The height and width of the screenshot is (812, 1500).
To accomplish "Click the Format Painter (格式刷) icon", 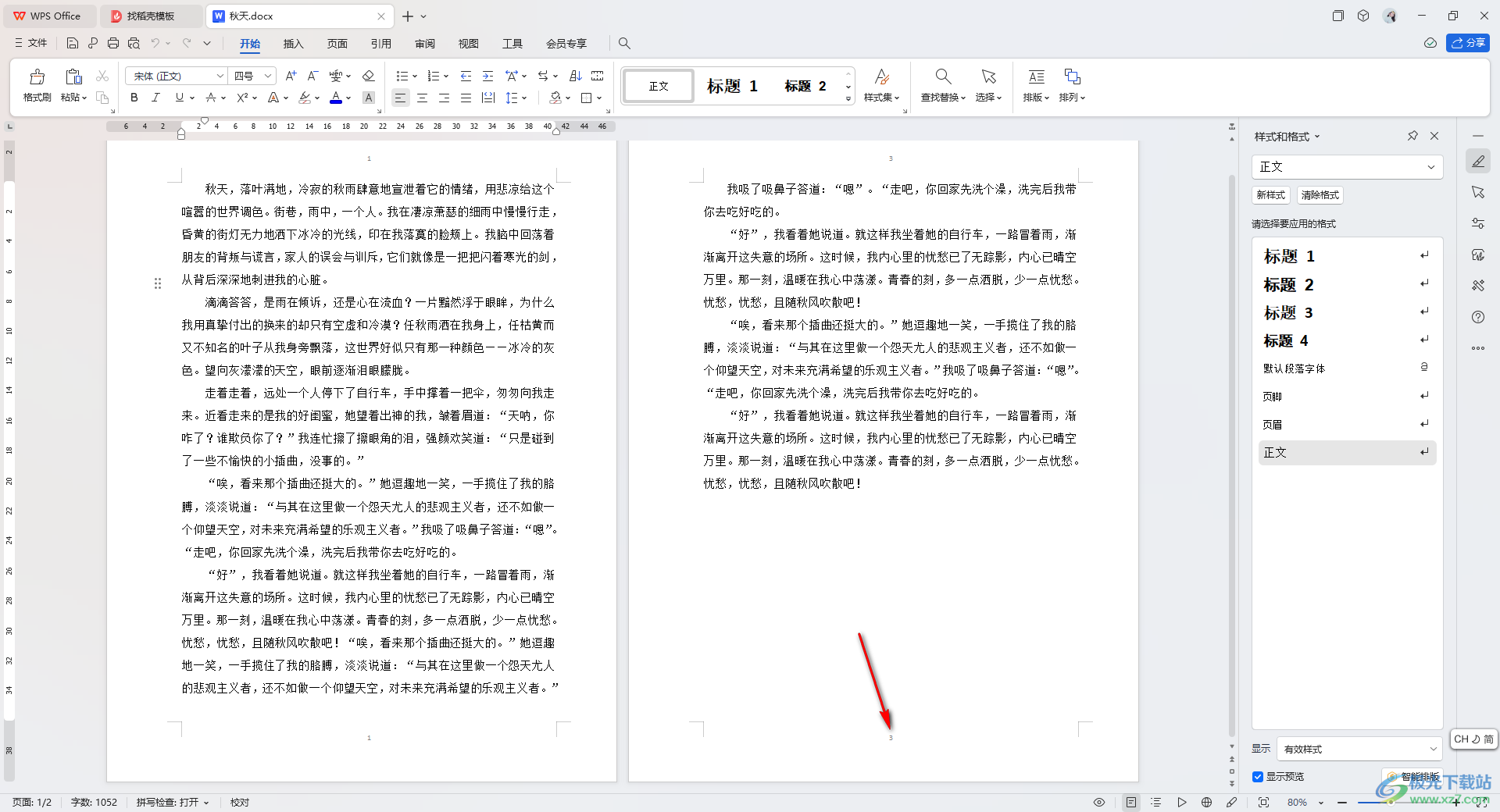I will [x=37, y=77].
